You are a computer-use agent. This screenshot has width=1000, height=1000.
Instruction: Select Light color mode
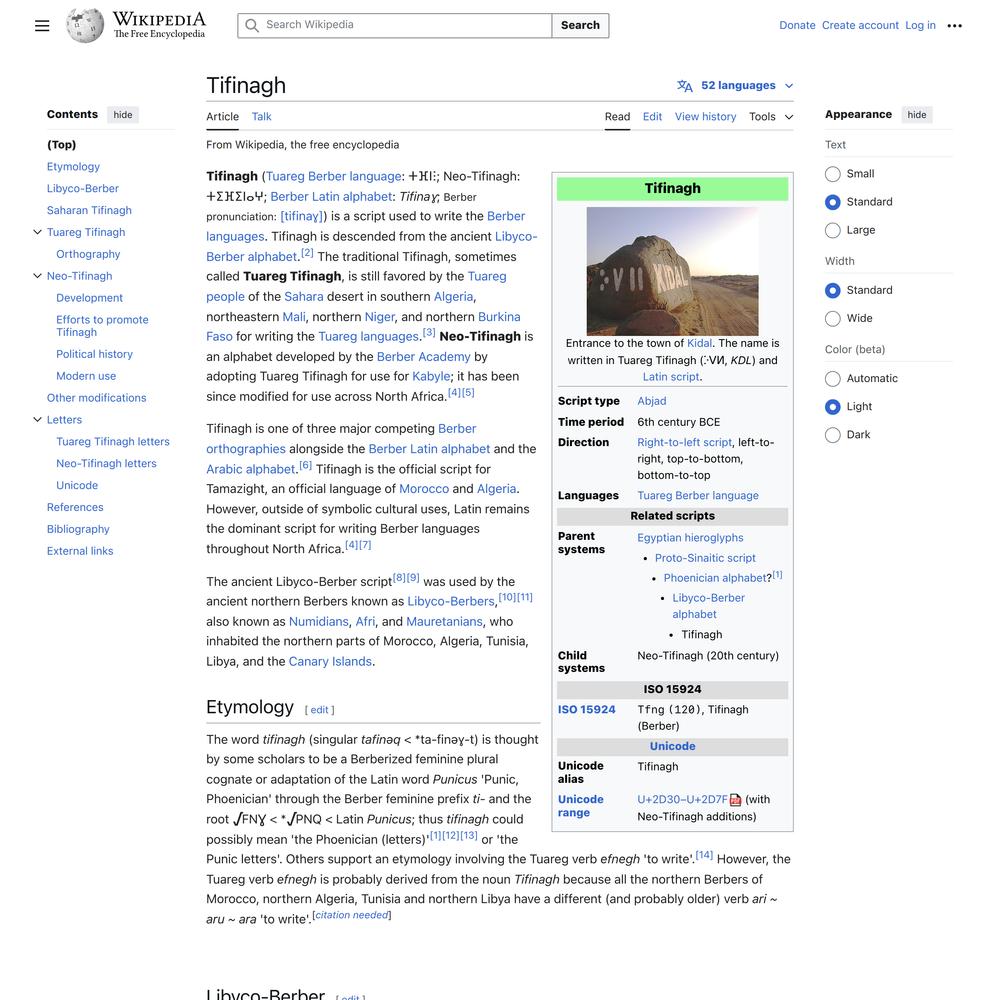pos(832,407)
